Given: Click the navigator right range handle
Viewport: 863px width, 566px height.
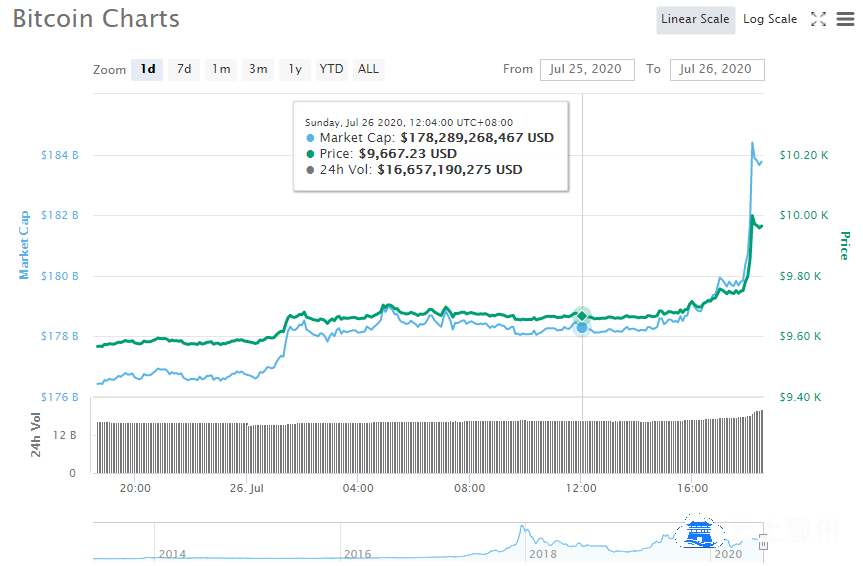Looking at the screenshot, I should (x=763, y=542).
